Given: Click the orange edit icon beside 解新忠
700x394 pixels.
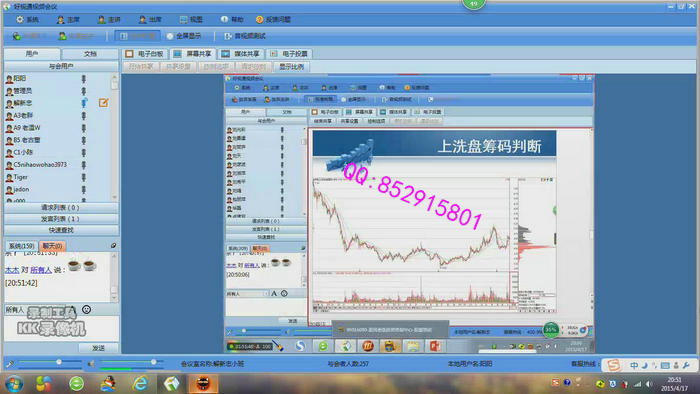Looking at the screenshot, I should (104, 103).
